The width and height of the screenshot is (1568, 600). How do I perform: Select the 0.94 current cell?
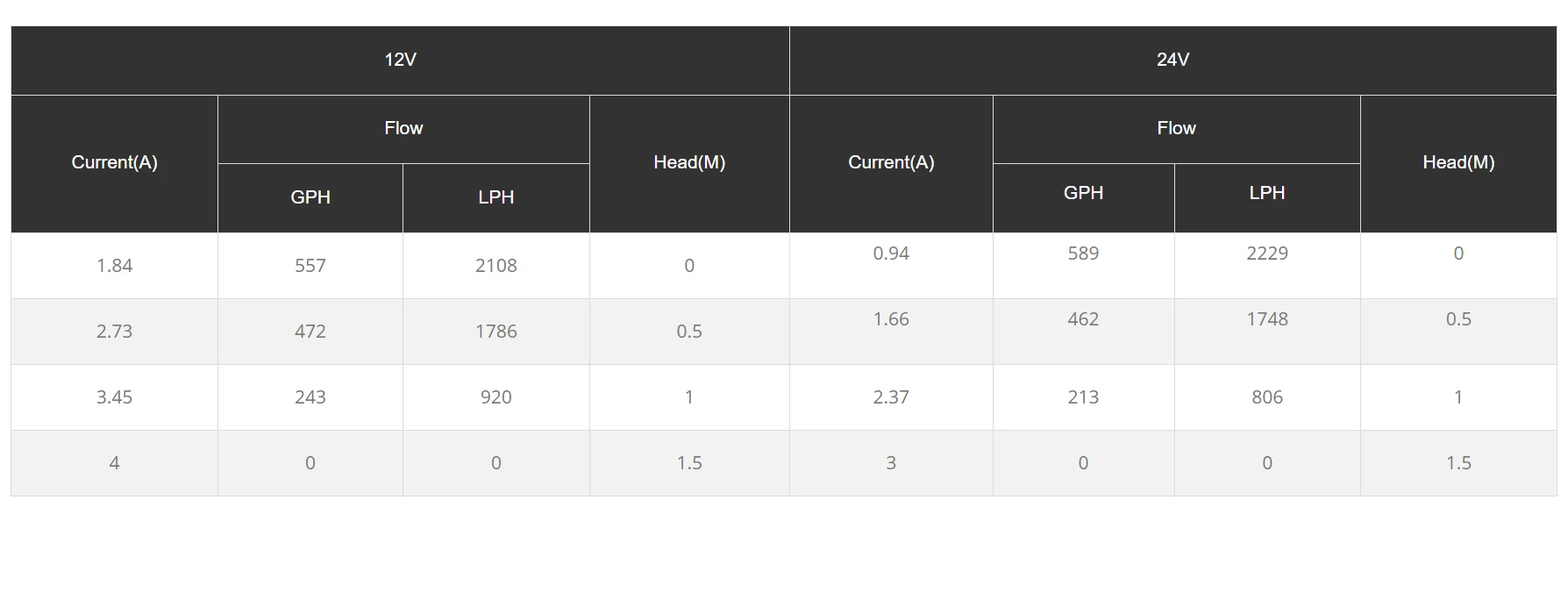tap(890, 254)
